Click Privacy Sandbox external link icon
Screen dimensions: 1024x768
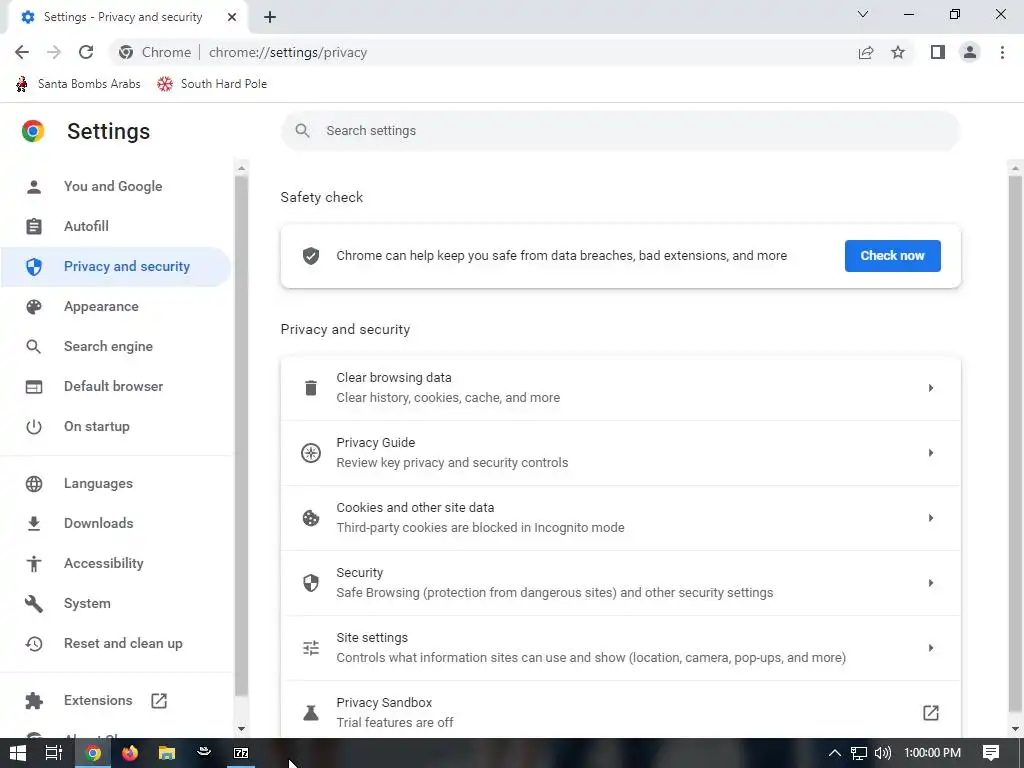[931, 712]
